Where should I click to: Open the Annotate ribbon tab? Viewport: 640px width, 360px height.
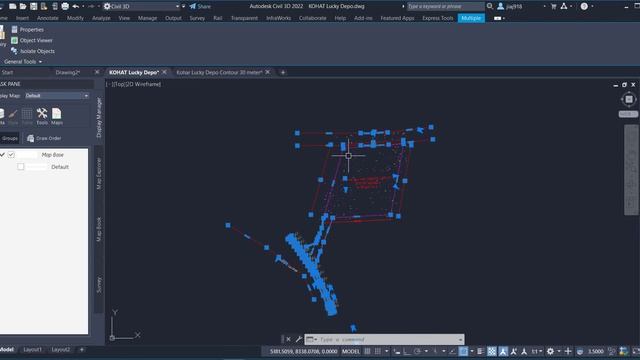(x=48, y=18)
